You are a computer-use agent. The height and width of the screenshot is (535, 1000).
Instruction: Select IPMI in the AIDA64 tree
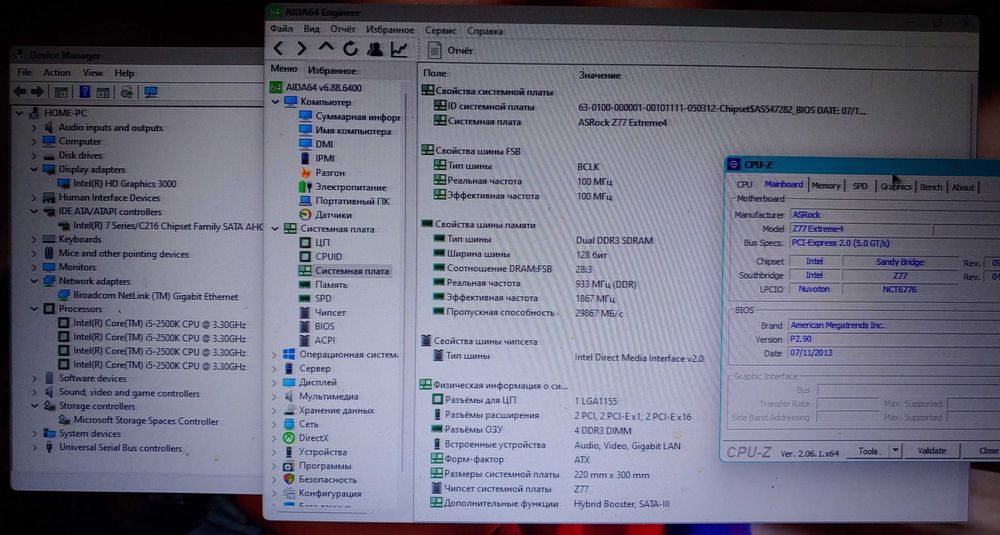click(x=317, y=158)
